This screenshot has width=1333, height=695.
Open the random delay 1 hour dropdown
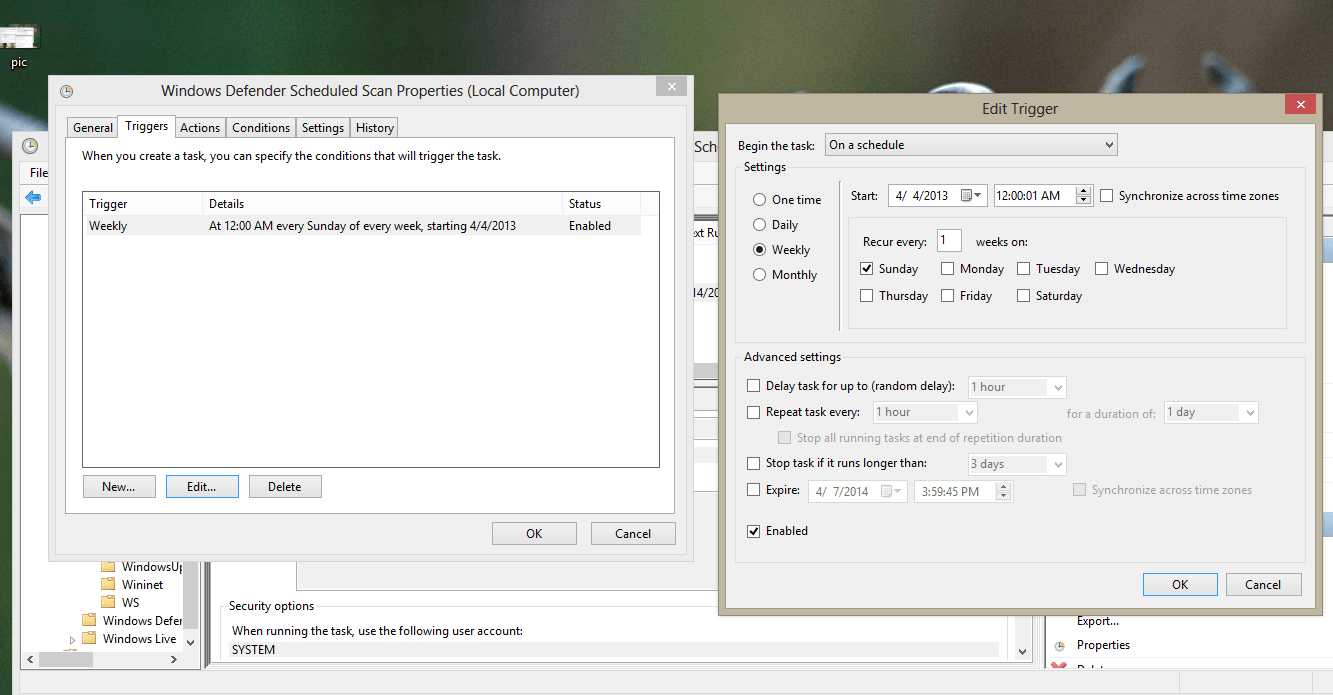[1017, 387]
